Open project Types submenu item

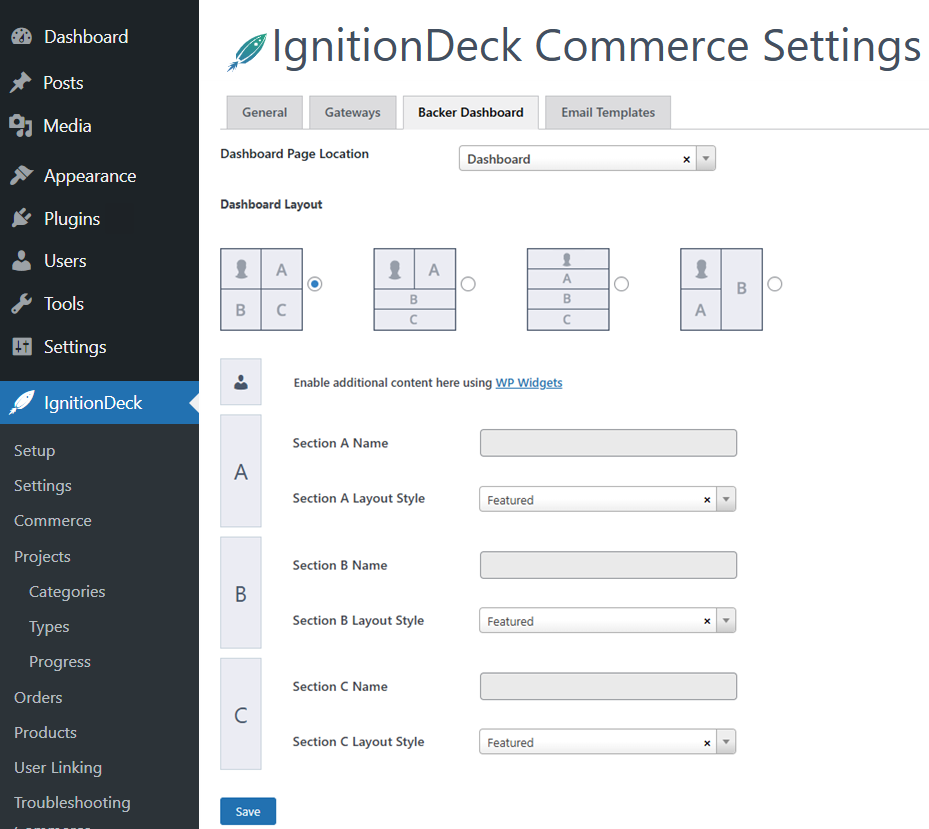49,626
